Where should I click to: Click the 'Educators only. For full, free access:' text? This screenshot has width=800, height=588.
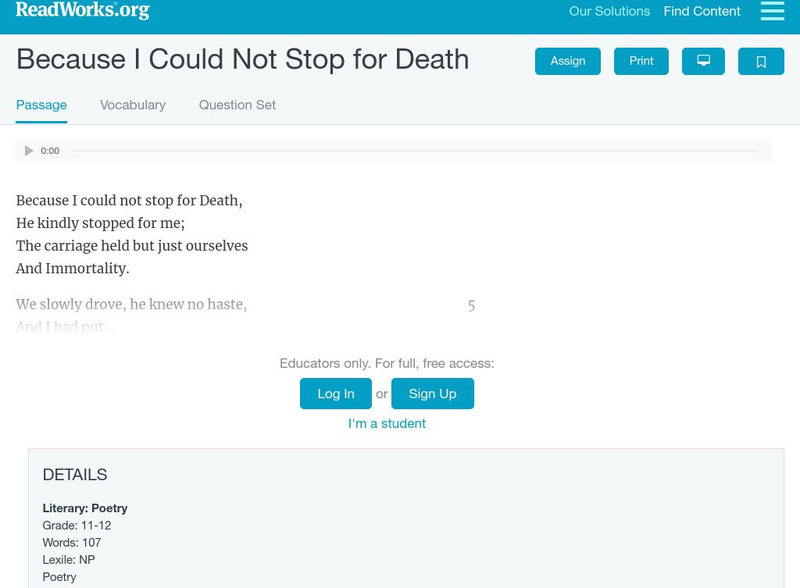tap(387, 363)
